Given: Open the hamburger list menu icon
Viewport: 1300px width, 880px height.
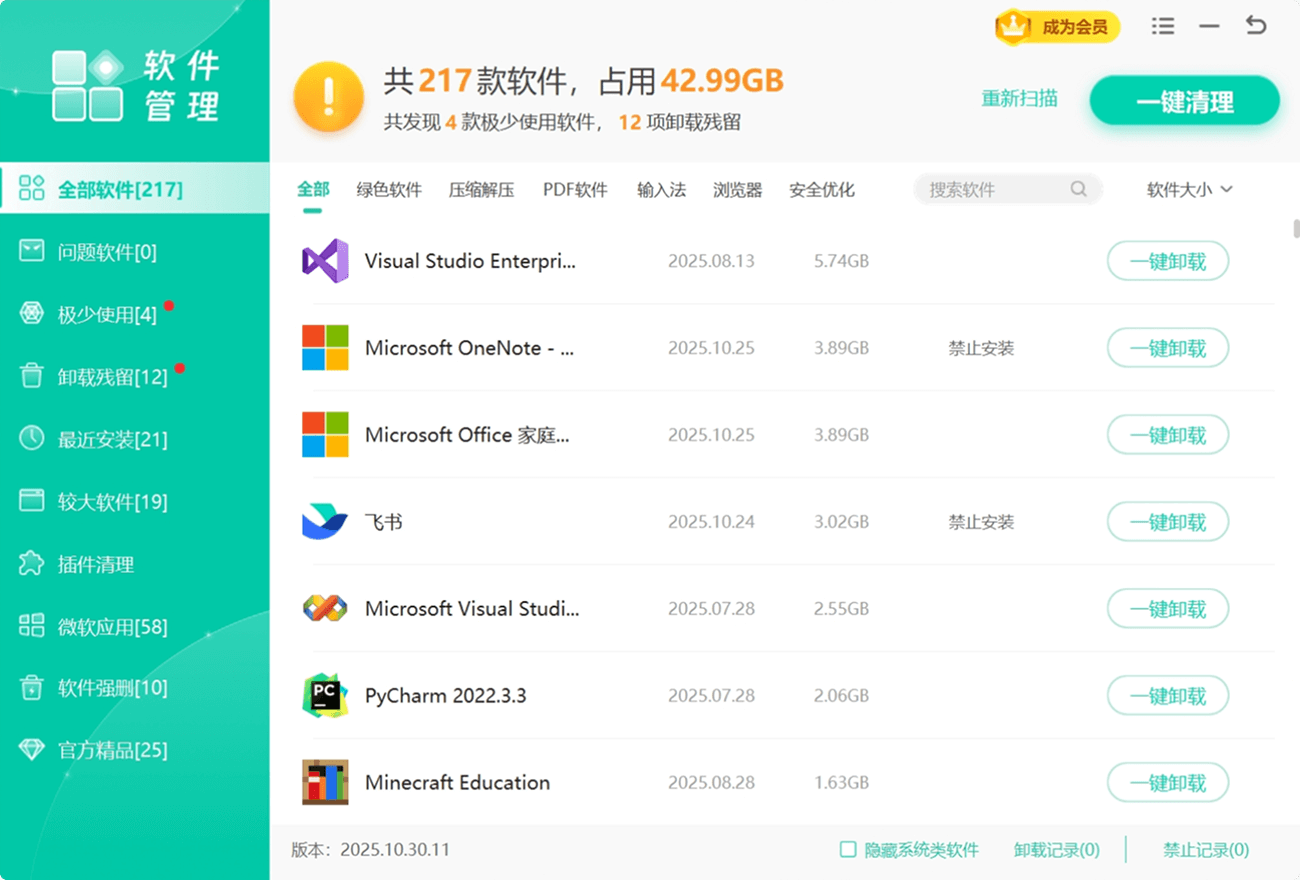Looking at the screenshot, I should pos(1163,27).
